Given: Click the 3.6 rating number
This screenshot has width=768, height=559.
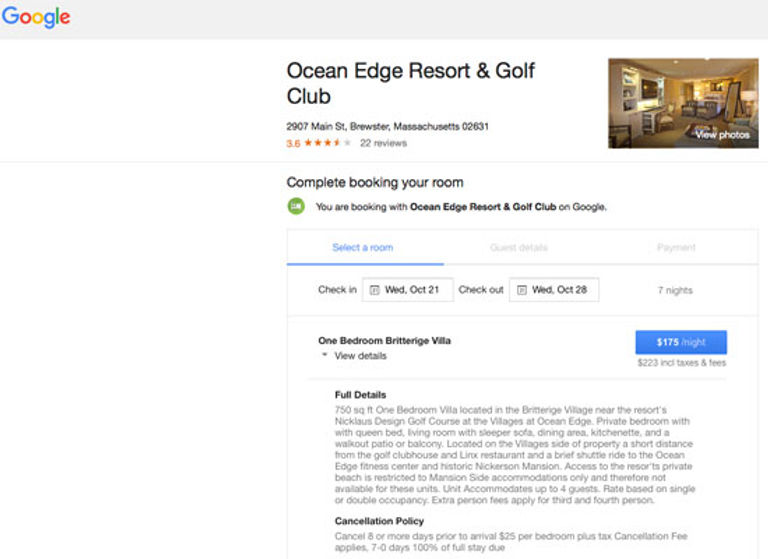Looking at the screenshot, I should click(x=293, y=144).
